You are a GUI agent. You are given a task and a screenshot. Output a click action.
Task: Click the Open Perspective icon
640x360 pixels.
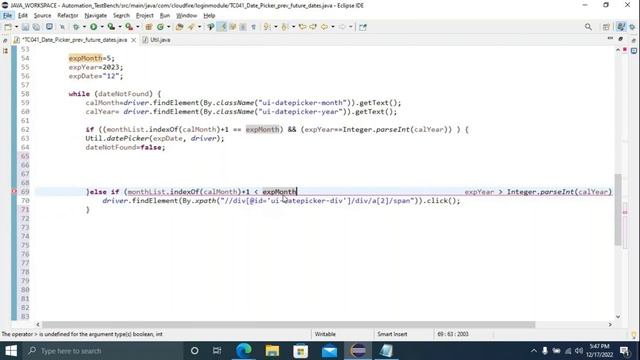(606, 27)
